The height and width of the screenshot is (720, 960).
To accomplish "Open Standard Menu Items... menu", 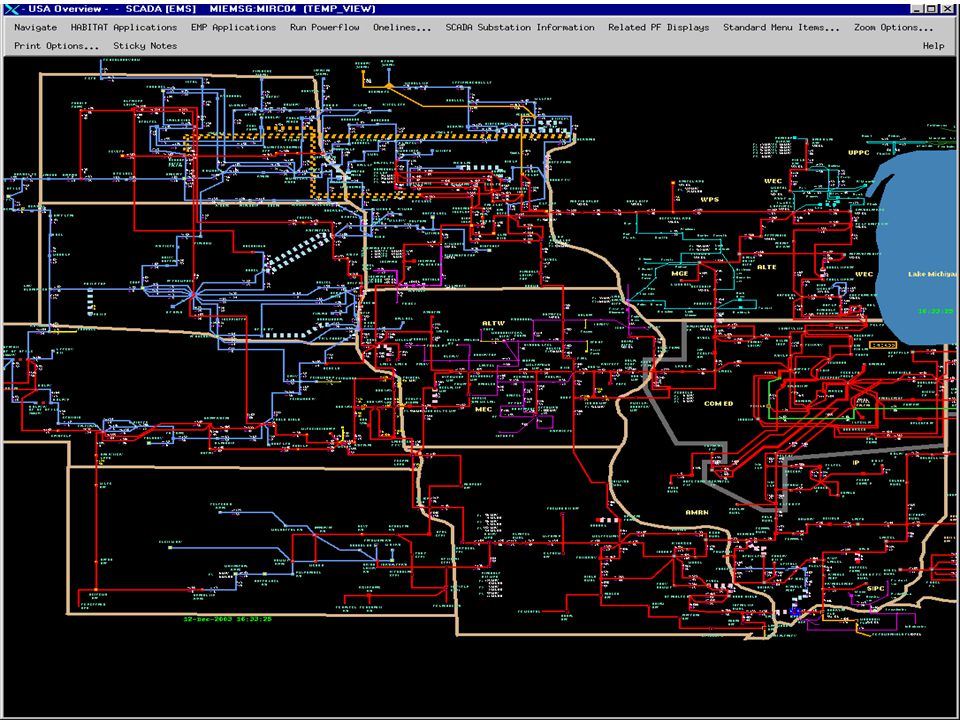I will point(781,28).
